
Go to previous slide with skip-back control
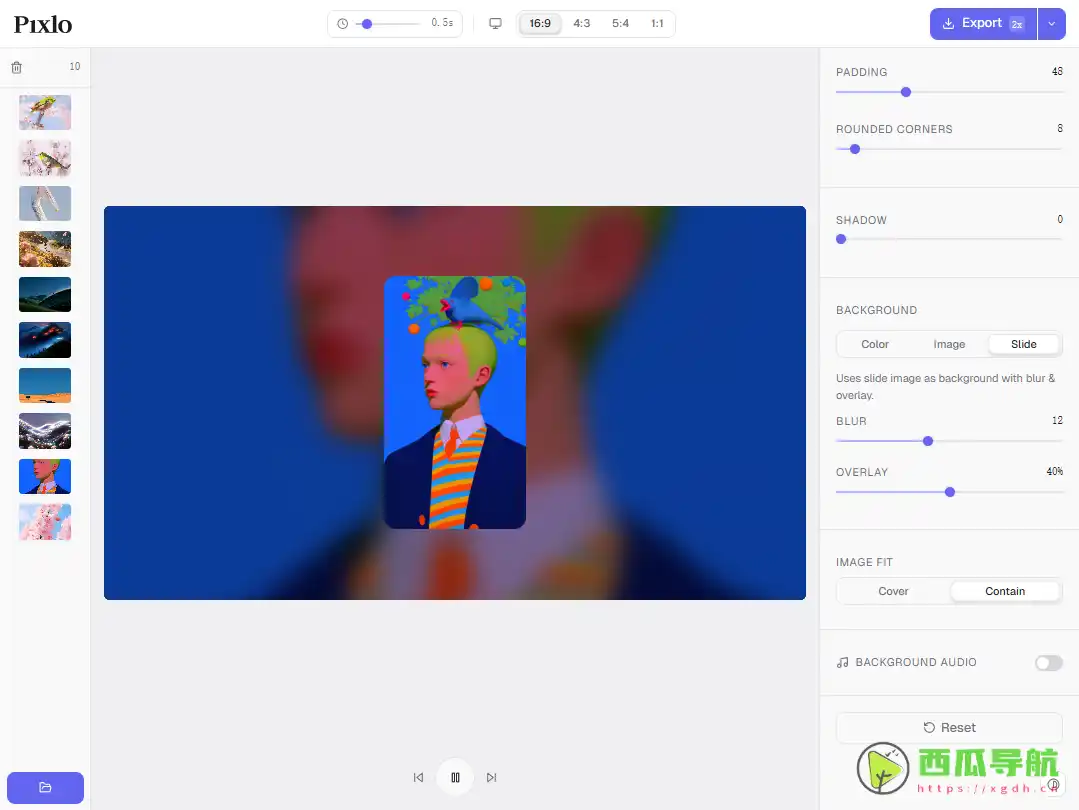[x=418, y=777]
